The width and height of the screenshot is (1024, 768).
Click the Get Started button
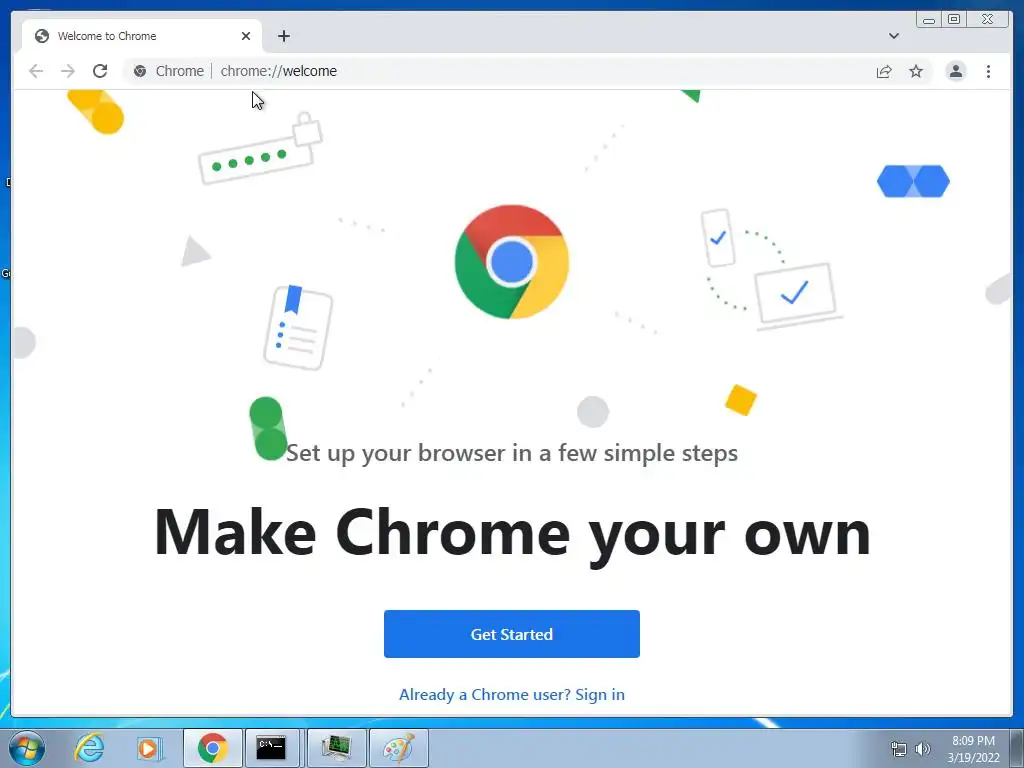click(x=511, y=633)
